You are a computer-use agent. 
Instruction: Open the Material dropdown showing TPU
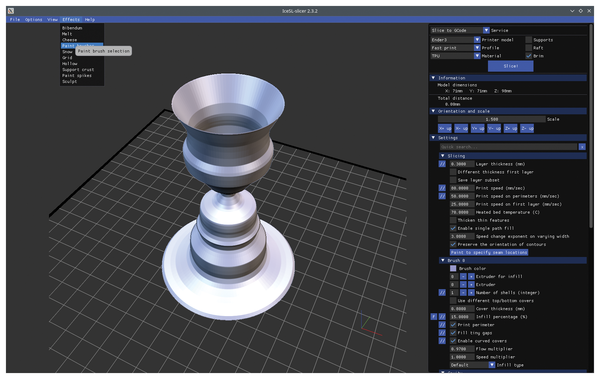[x=477, y=56]
